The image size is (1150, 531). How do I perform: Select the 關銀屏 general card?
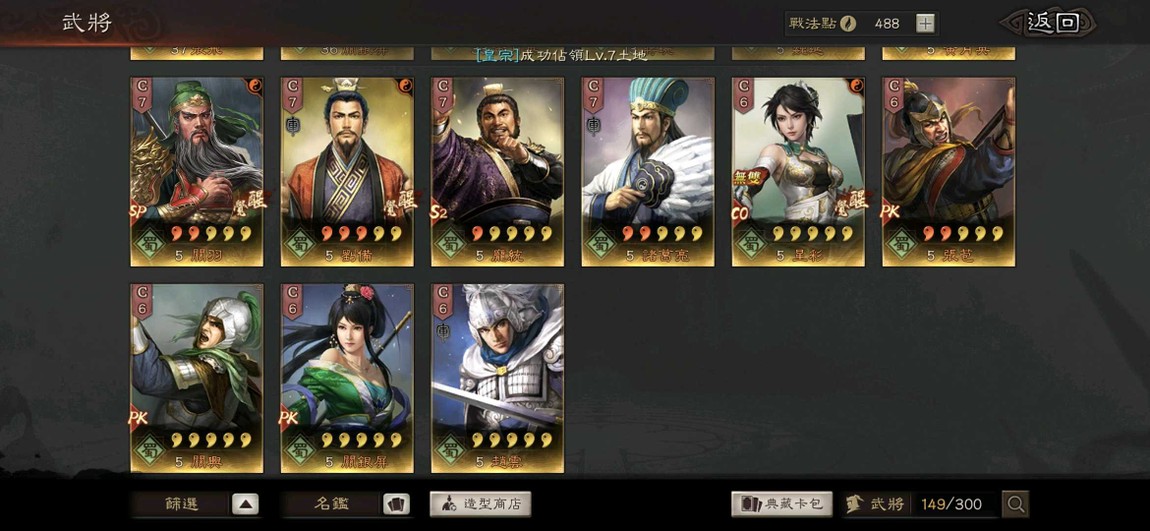pos(347,378)
